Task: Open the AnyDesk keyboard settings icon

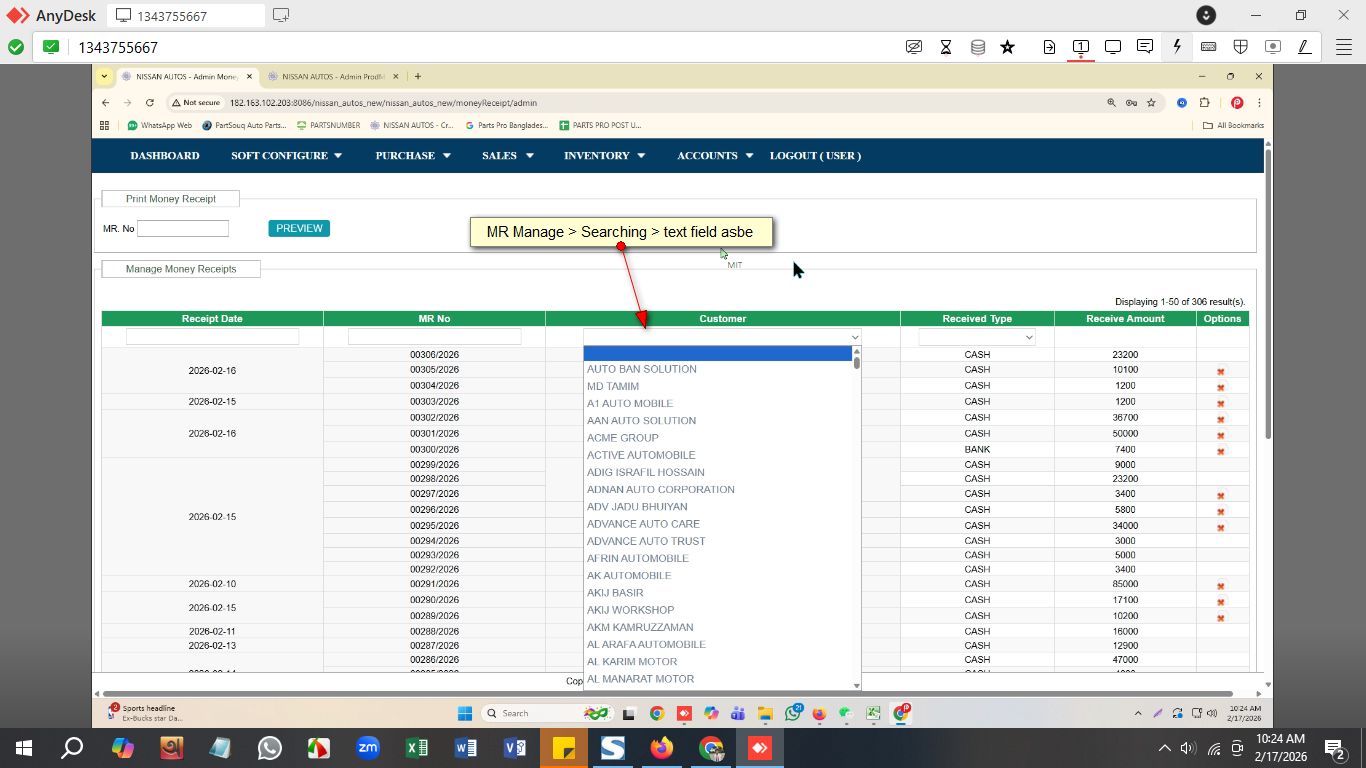Action: (1208, 47)
